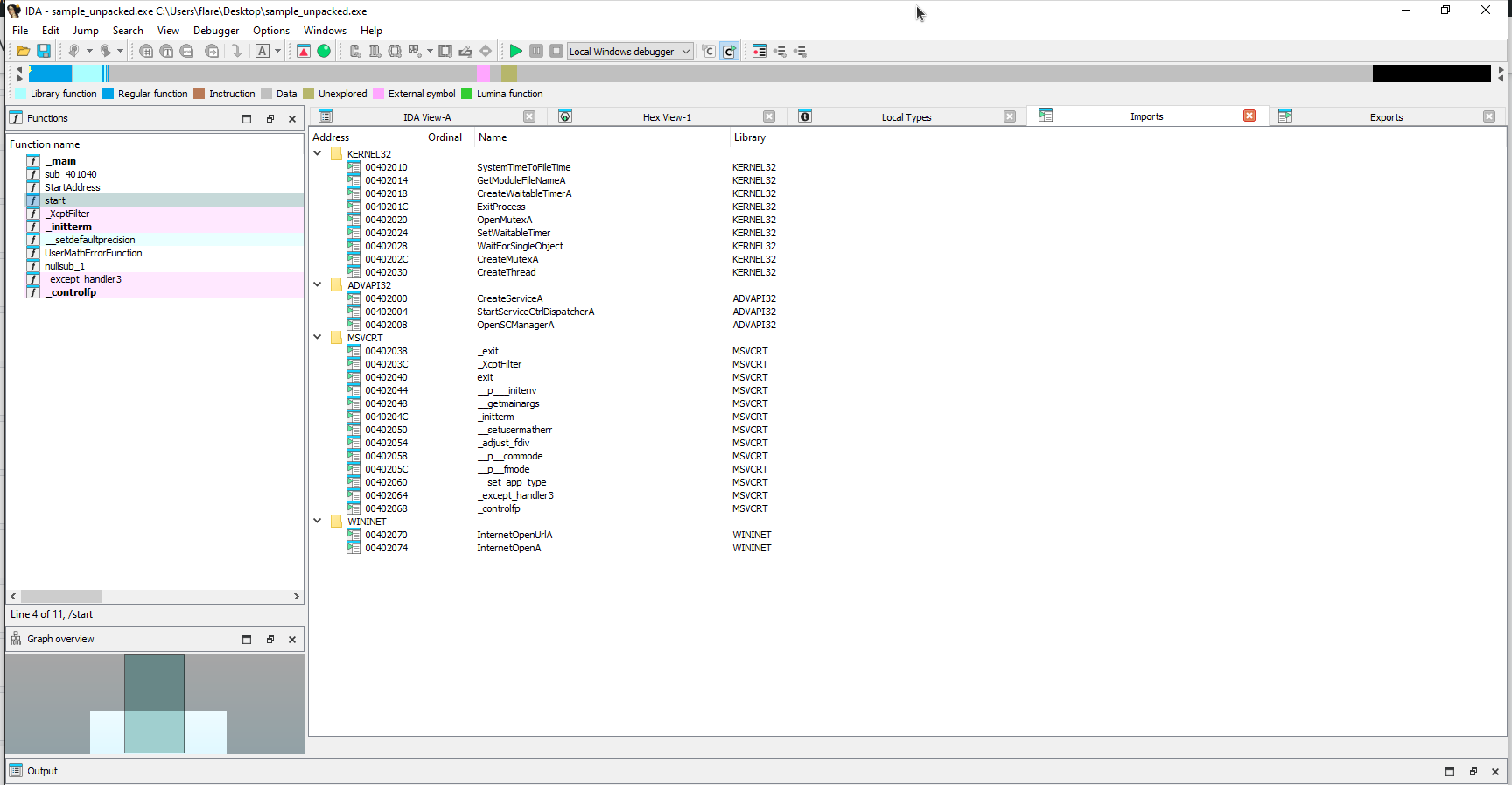Switch to the Hex View-1 tab
Screen dimensions: 1512x785
click(x=667, y=117)
